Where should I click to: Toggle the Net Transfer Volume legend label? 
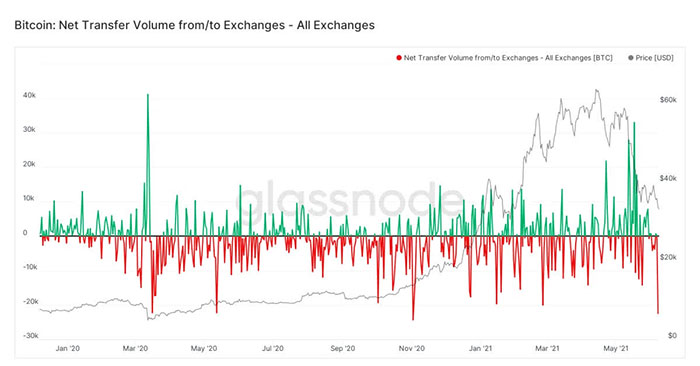[508, 58]
